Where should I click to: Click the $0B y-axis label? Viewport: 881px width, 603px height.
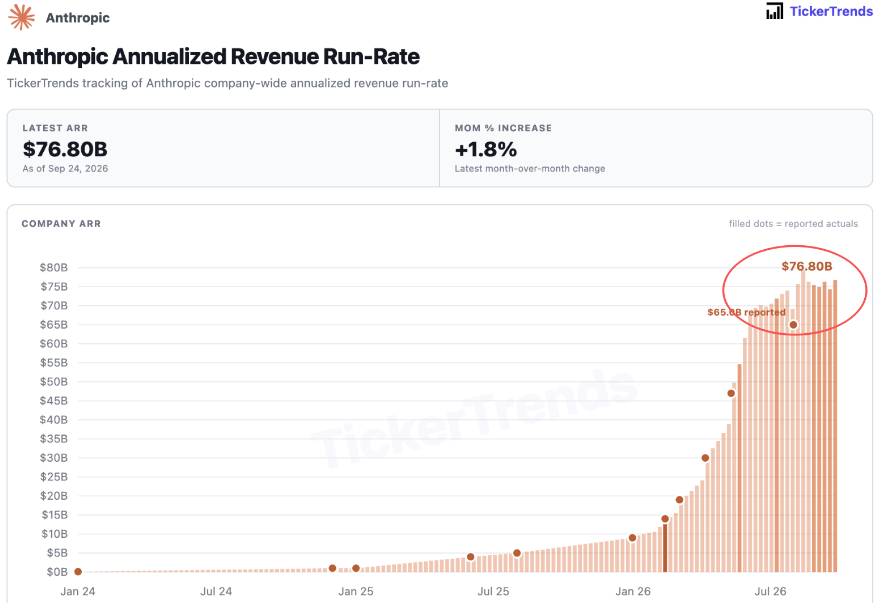coord(57,572)
